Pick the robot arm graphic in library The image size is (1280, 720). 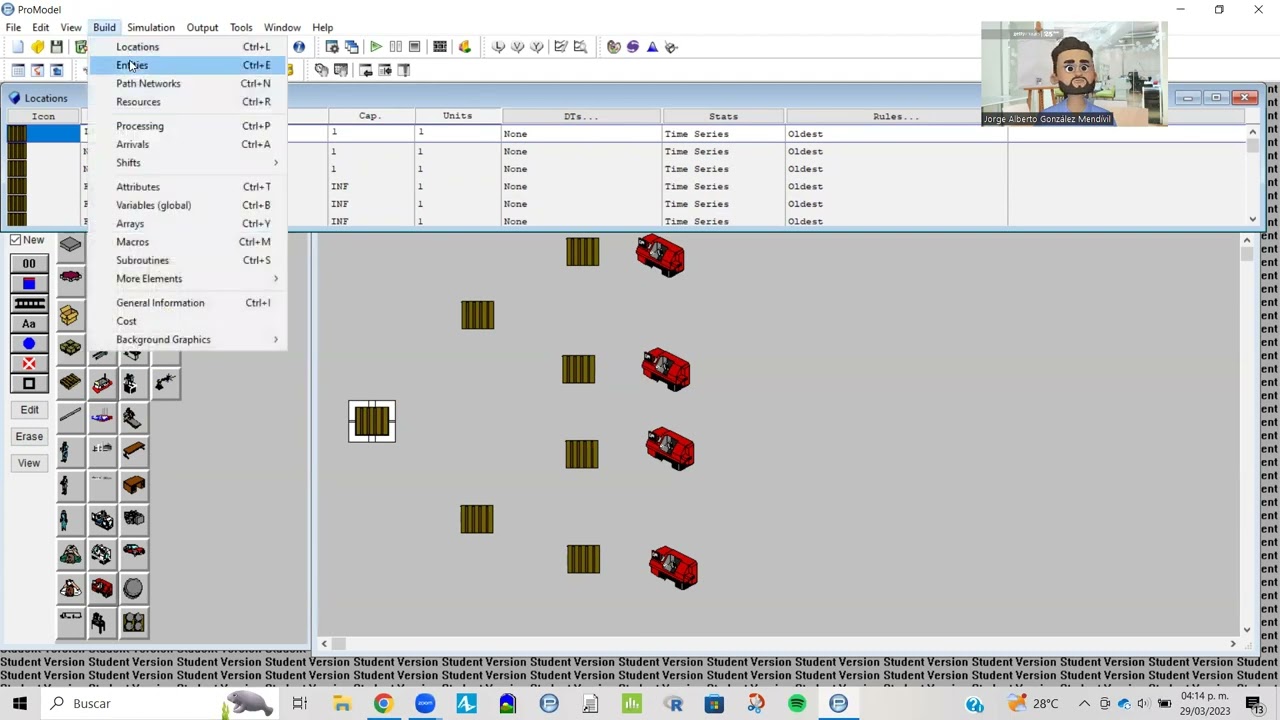[x=165, y=382]
